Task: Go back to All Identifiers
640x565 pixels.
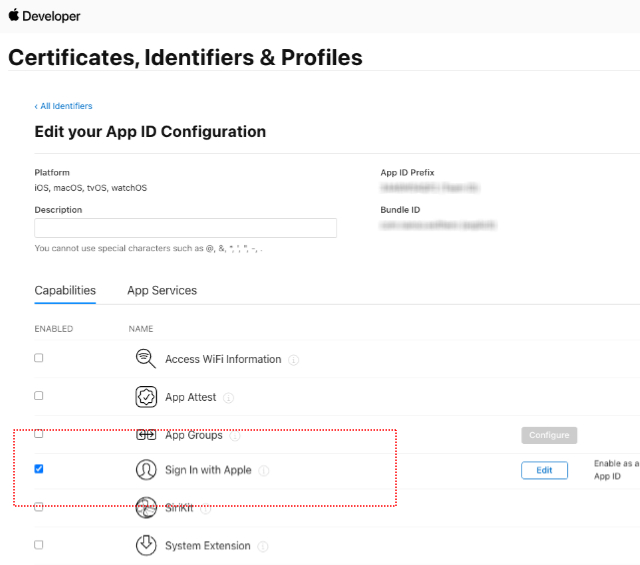Action: point(63,106)
